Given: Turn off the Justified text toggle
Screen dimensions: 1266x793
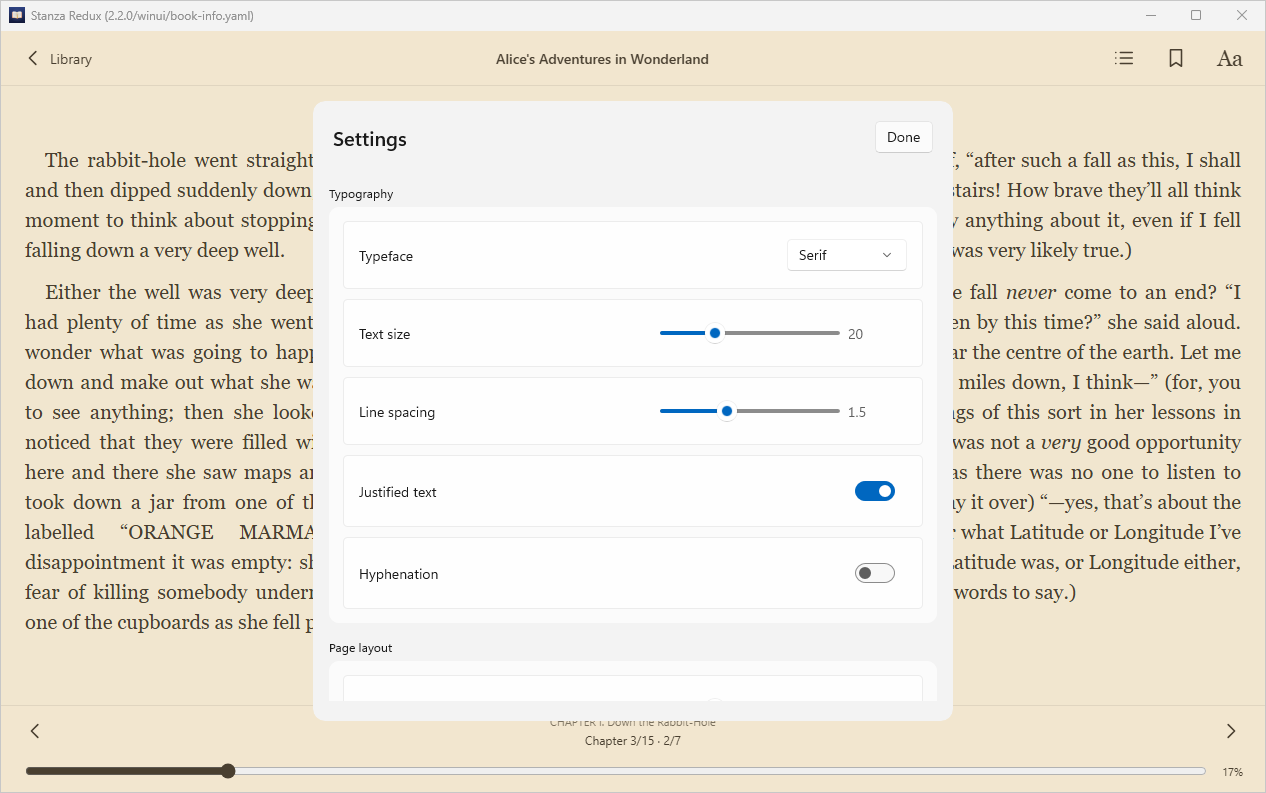Looking at the screenshot, I should coord(875,491).
